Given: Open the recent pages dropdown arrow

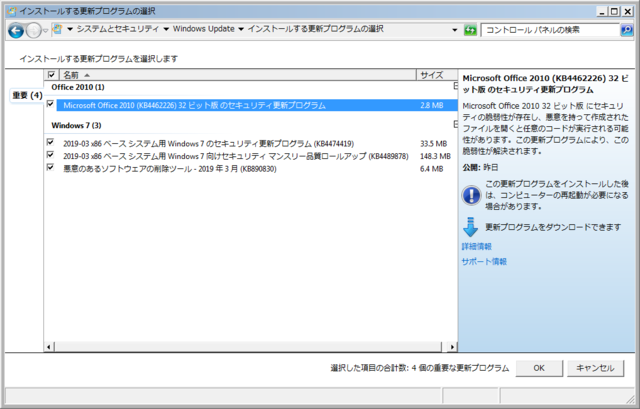Looking at the screenshot, I should pyautogui.click(x=46, y=31).
